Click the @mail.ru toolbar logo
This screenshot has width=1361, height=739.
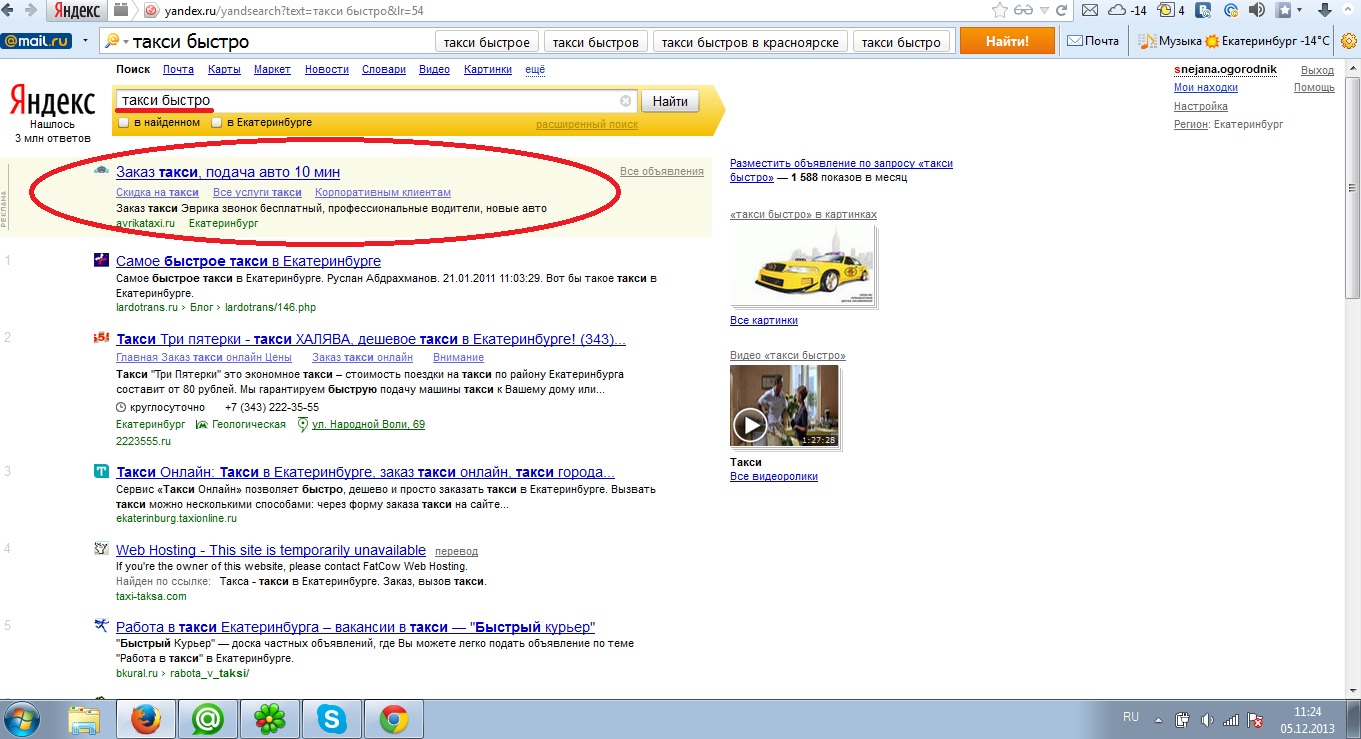point(36,41)
